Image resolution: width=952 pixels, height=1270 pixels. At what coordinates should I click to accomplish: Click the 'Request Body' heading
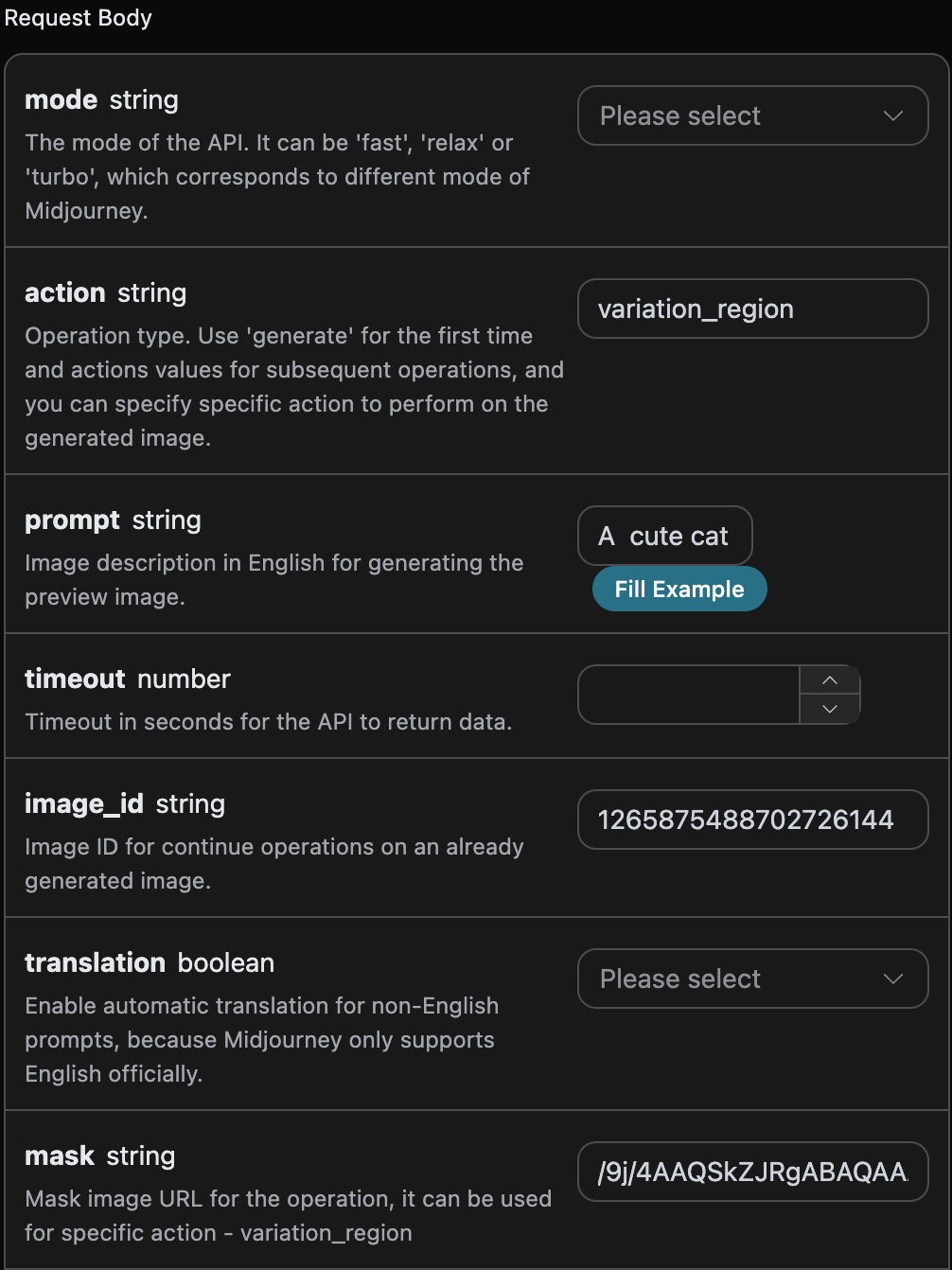(78, 17)
